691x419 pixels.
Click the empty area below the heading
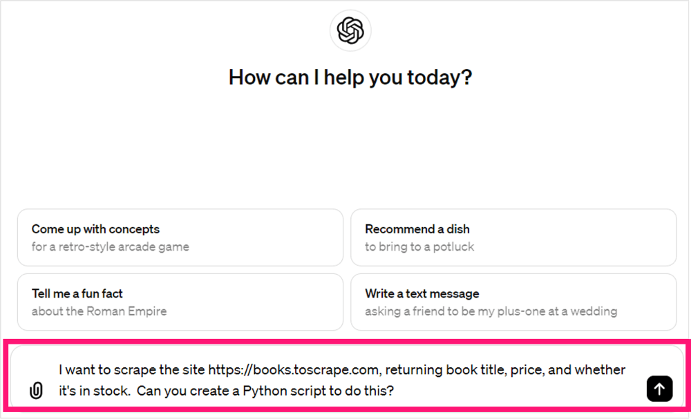(349, 150)
